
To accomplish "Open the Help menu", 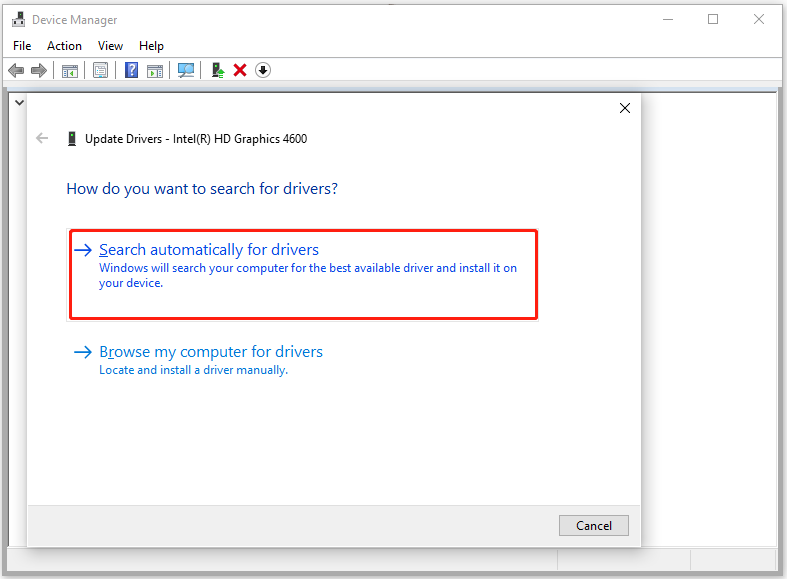I will pyautogui.click(x=151, y=46).
